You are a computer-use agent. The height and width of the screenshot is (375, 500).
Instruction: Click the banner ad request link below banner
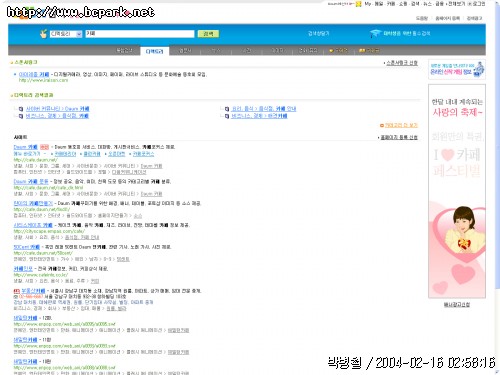457,304
